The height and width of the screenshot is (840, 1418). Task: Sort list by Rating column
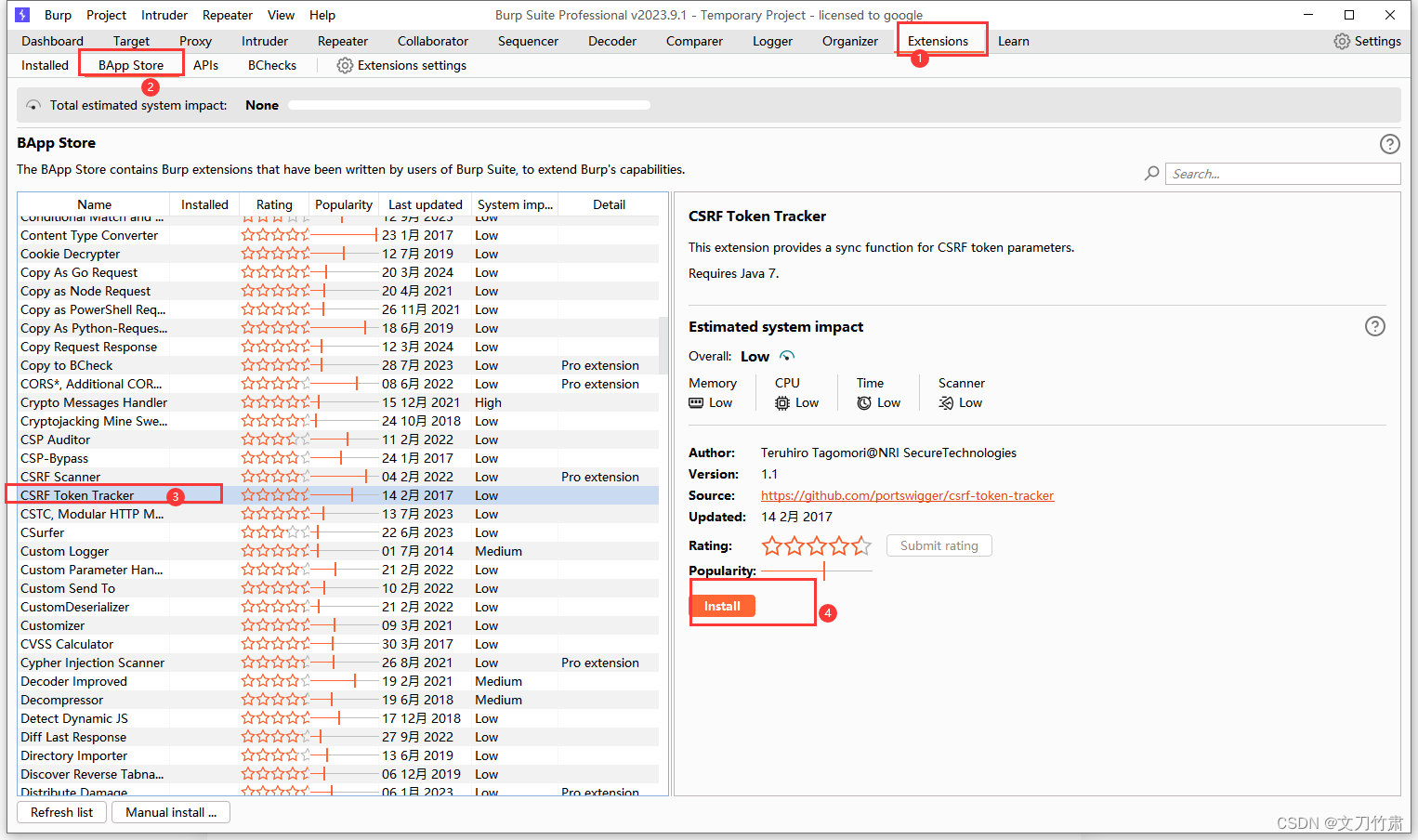(274, 204)
